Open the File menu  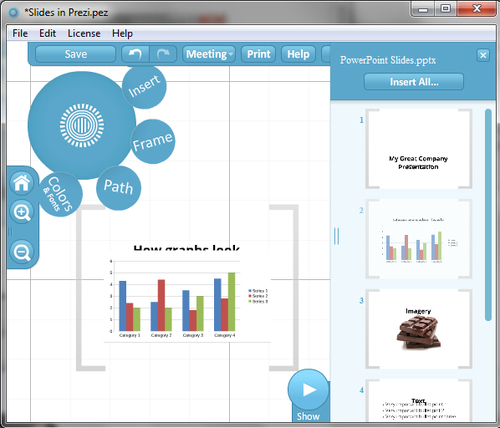[x=20, y=33]
